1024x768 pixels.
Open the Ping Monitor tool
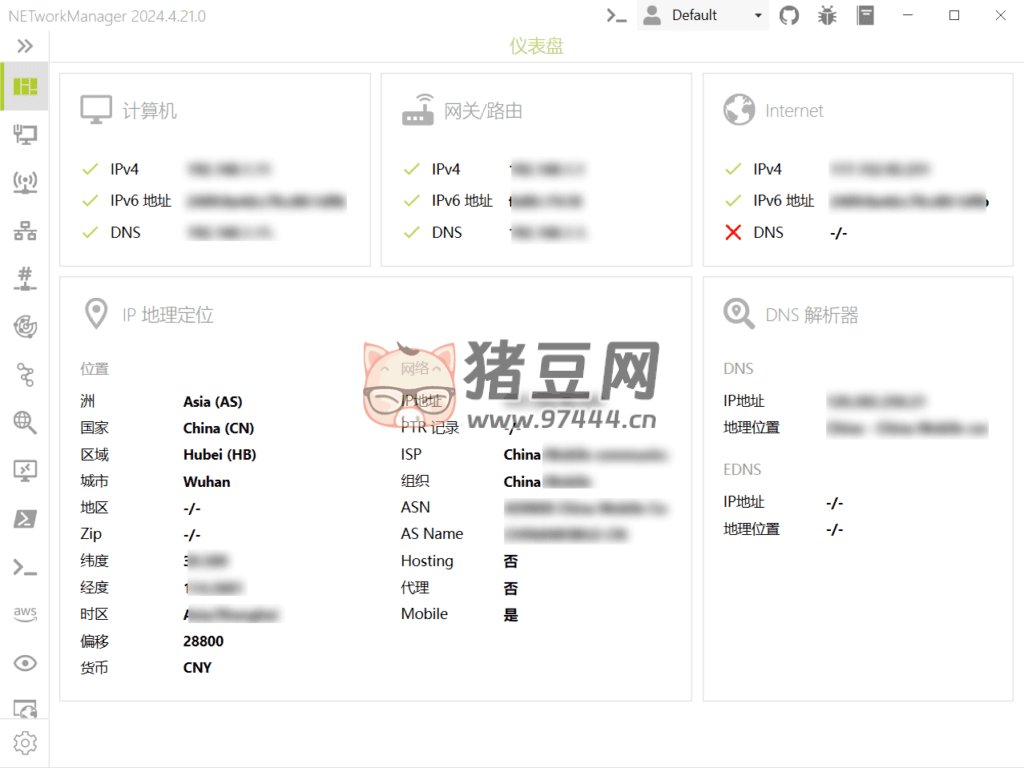(25, 326)
